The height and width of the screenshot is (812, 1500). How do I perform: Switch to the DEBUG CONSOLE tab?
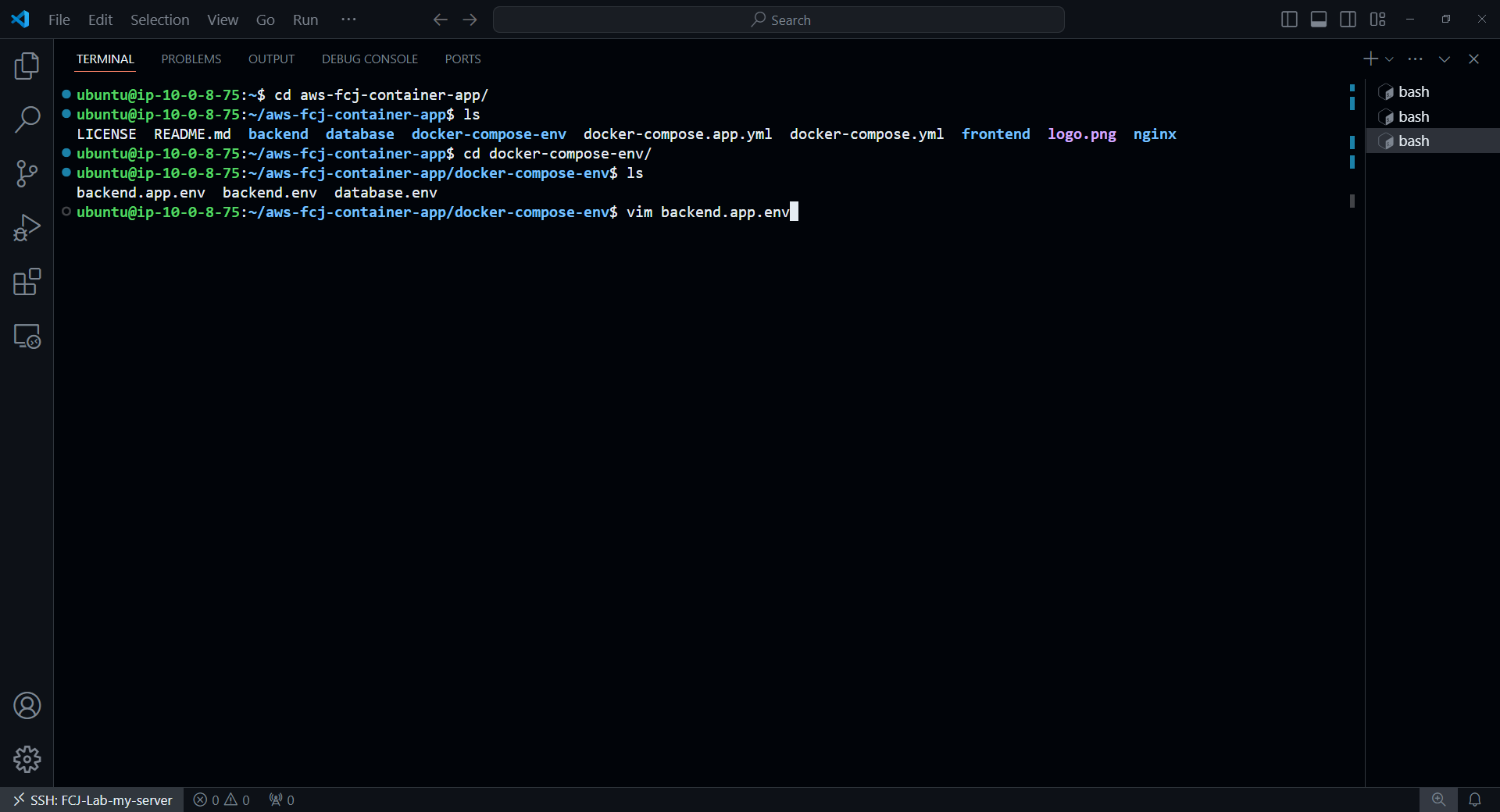(370, 59)
